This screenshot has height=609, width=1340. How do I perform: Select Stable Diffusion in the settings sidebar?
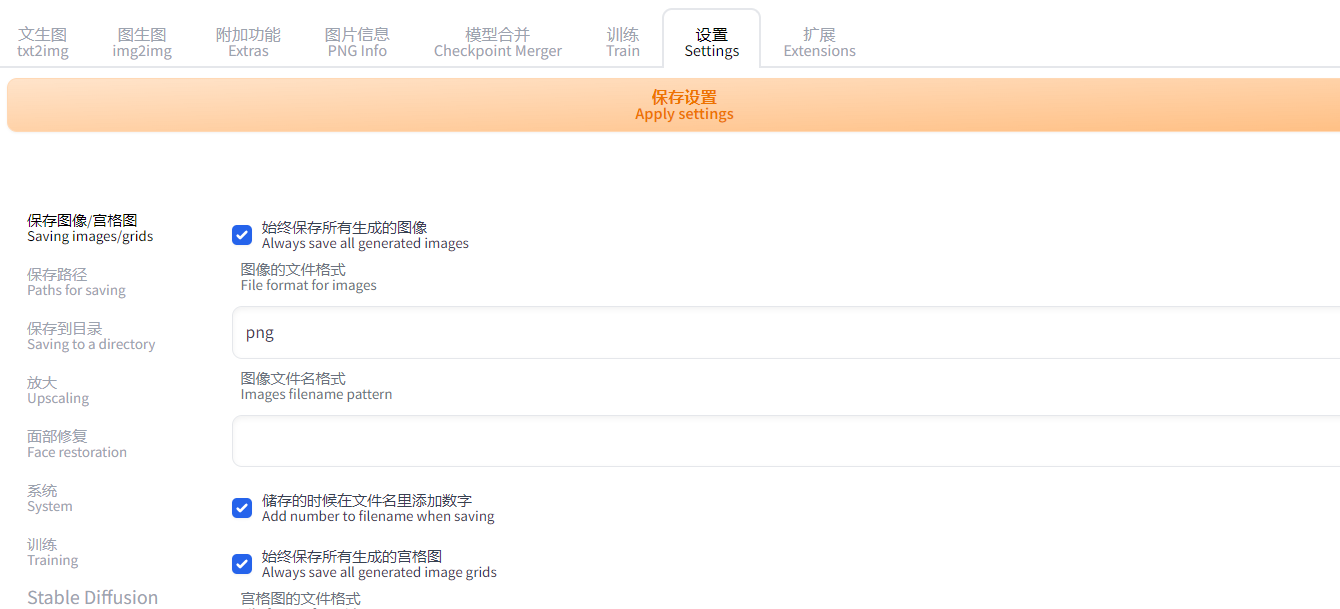click(x=92, y=597)
